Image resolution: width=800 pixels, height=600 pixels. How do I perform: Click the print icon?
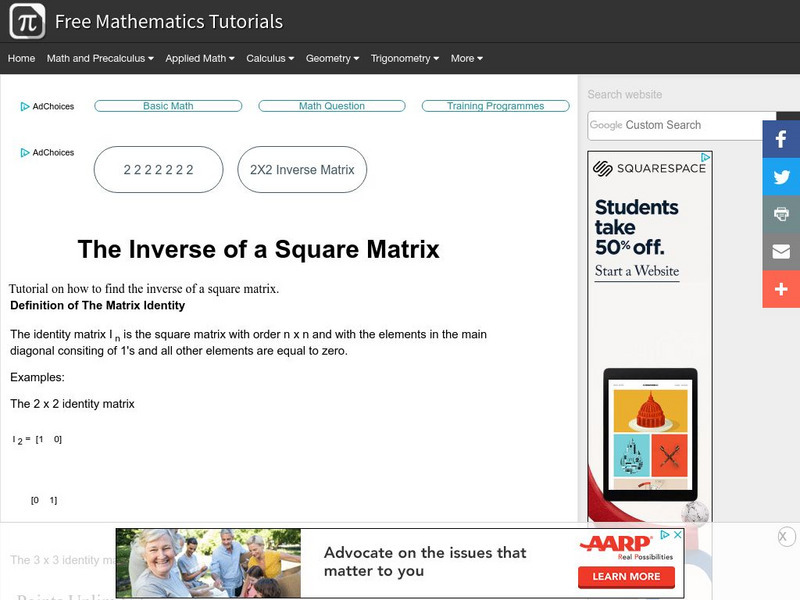[x=781, y=214]
